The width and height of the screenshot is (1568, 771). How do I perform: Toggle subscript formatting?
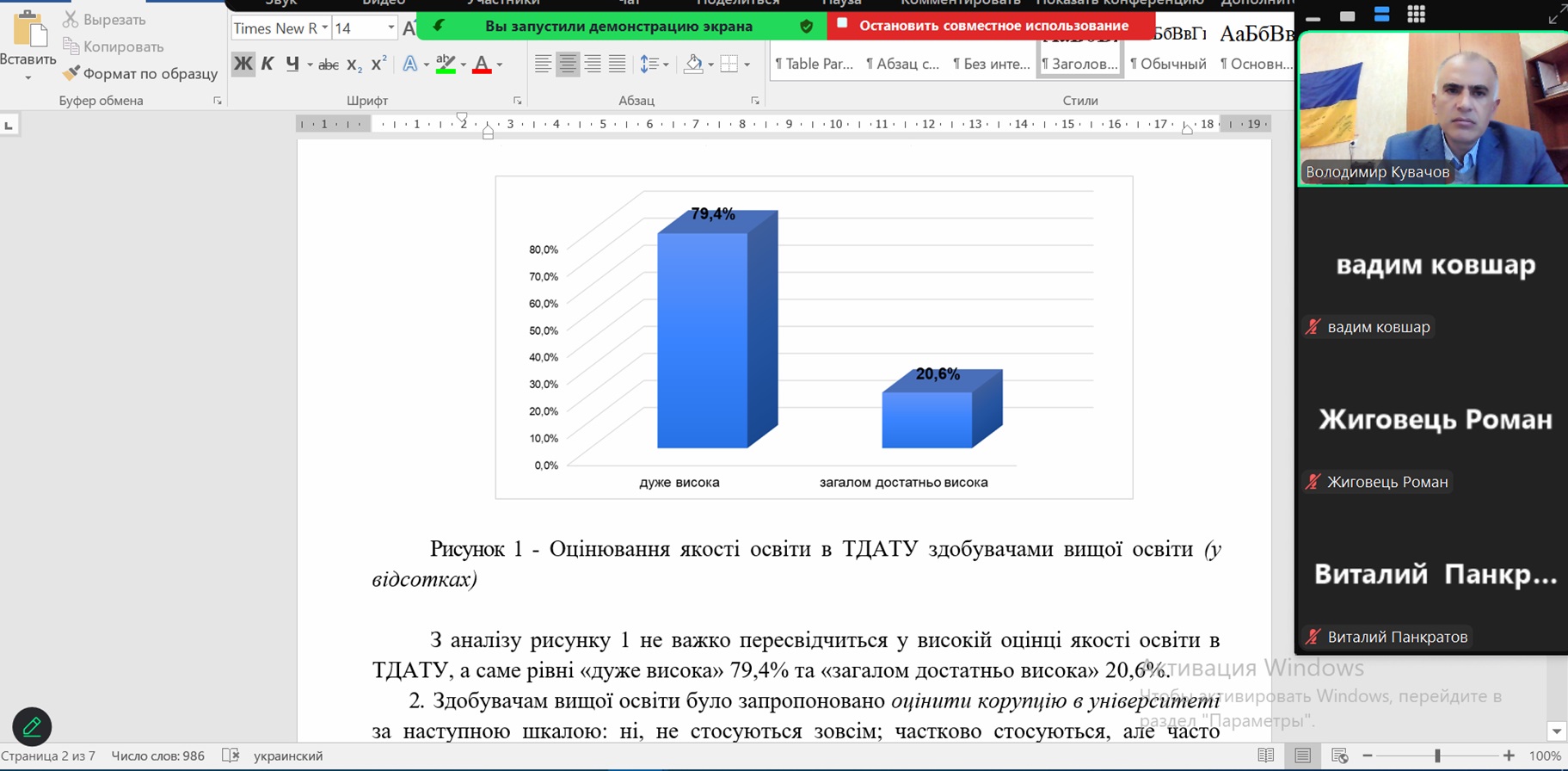pos(354,65)
